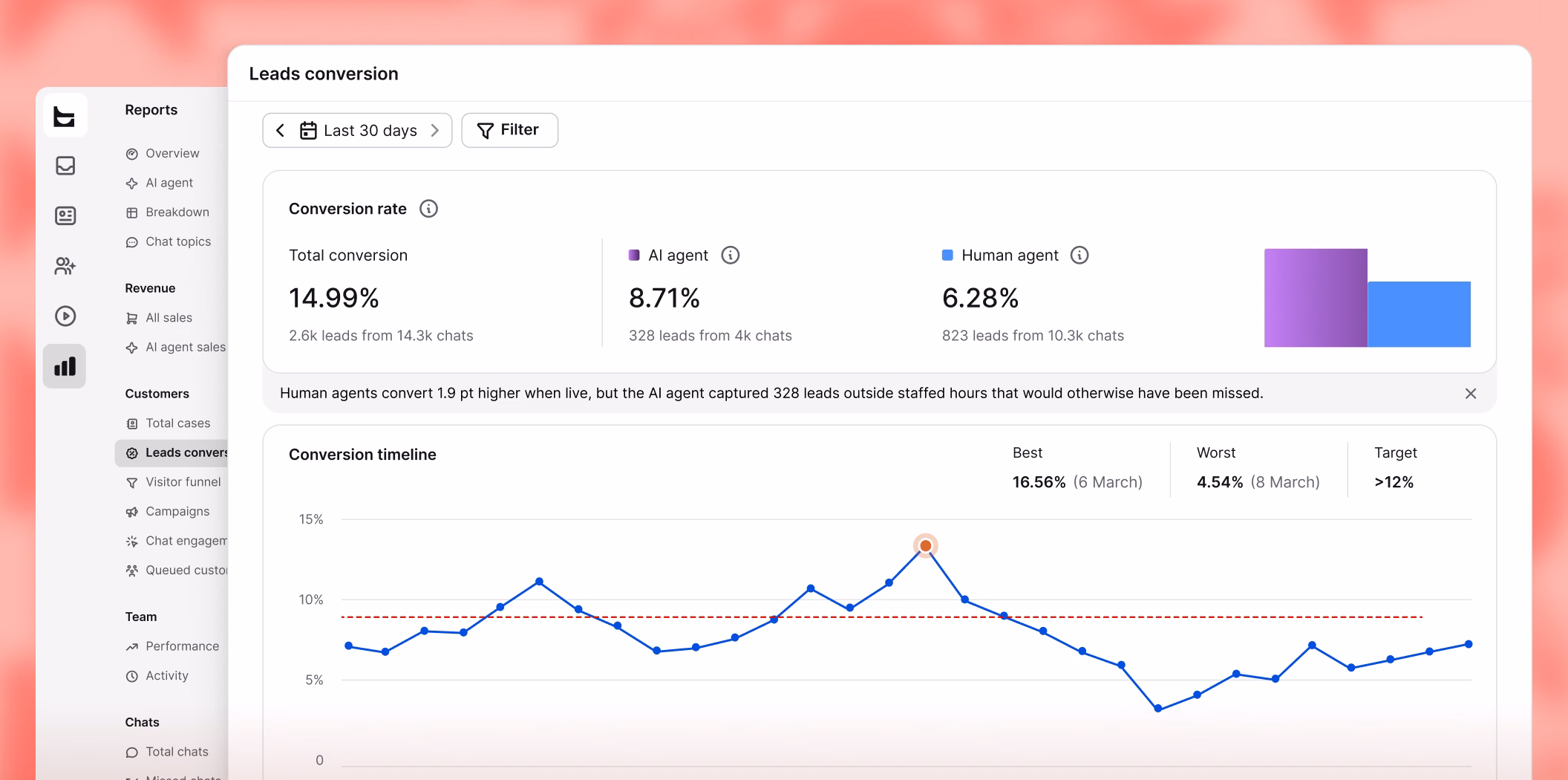Open the AI agent sales report
Viewport: 1568px width, 780px height.
[176, 348]
